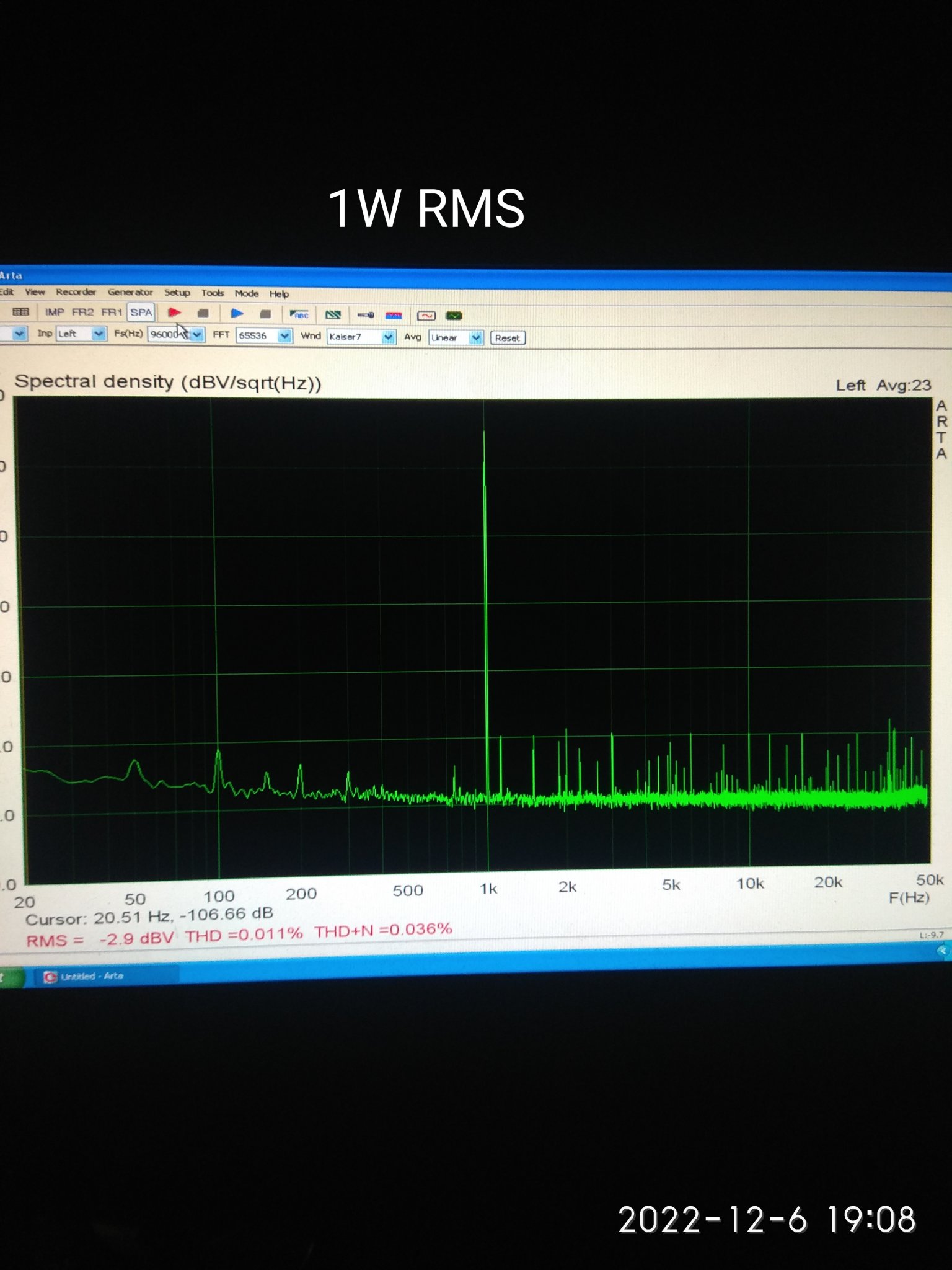The image size is (952, 1270).
Task: Click the 10k frequency axis label
Action: [x=750, y=883]
